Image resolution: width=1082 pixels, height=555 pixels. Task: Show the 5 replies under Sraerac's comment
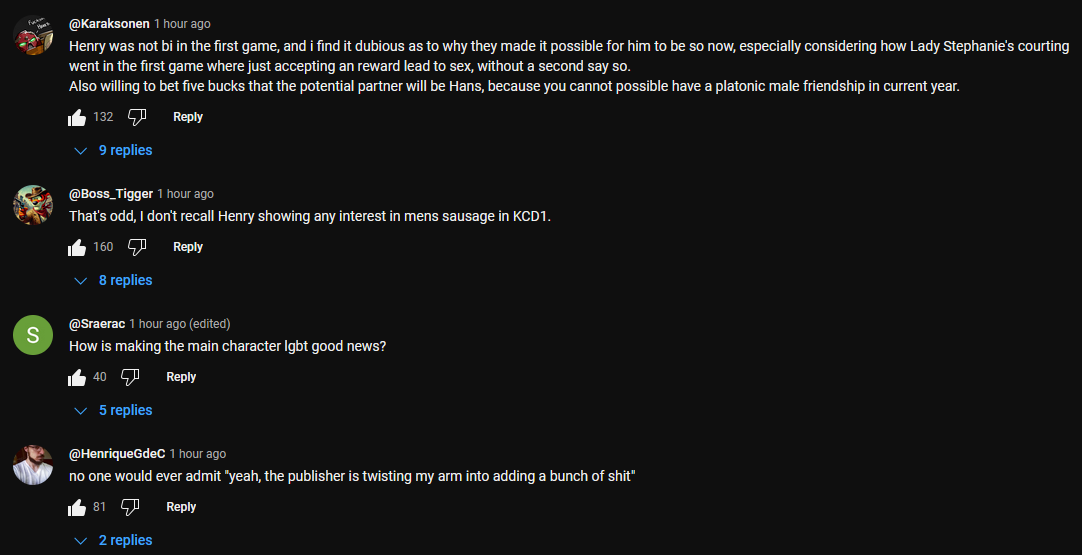pyautogui.click(x=114, y=410)
